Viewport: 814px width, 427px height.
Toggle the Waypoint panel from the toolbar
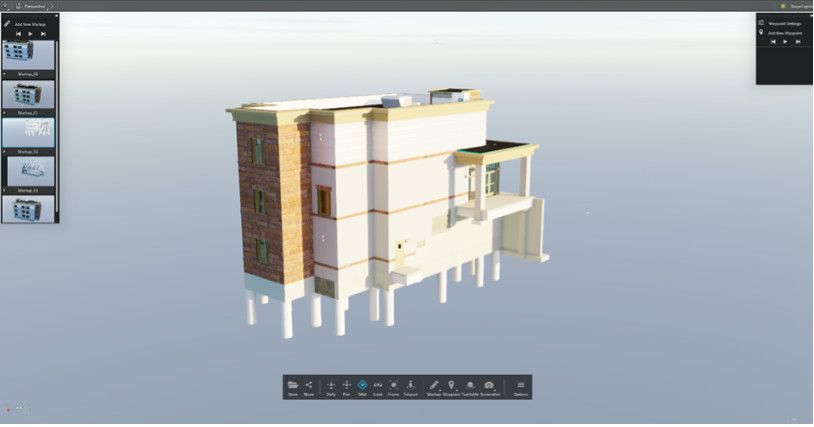coord(451,385)
